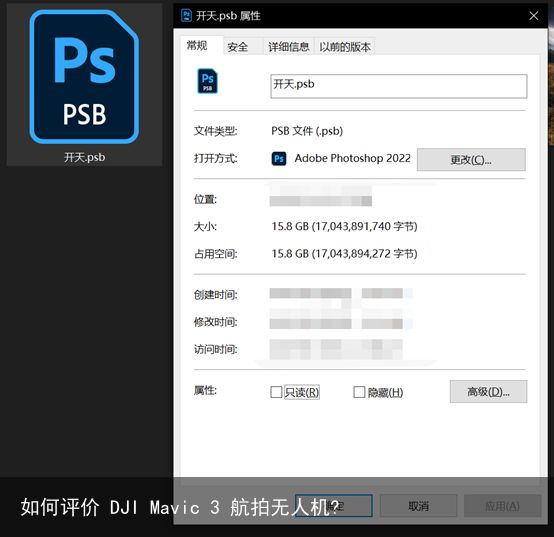Click the 创建时间: label
The image size is (554, 537).
[x=216, y=295]
